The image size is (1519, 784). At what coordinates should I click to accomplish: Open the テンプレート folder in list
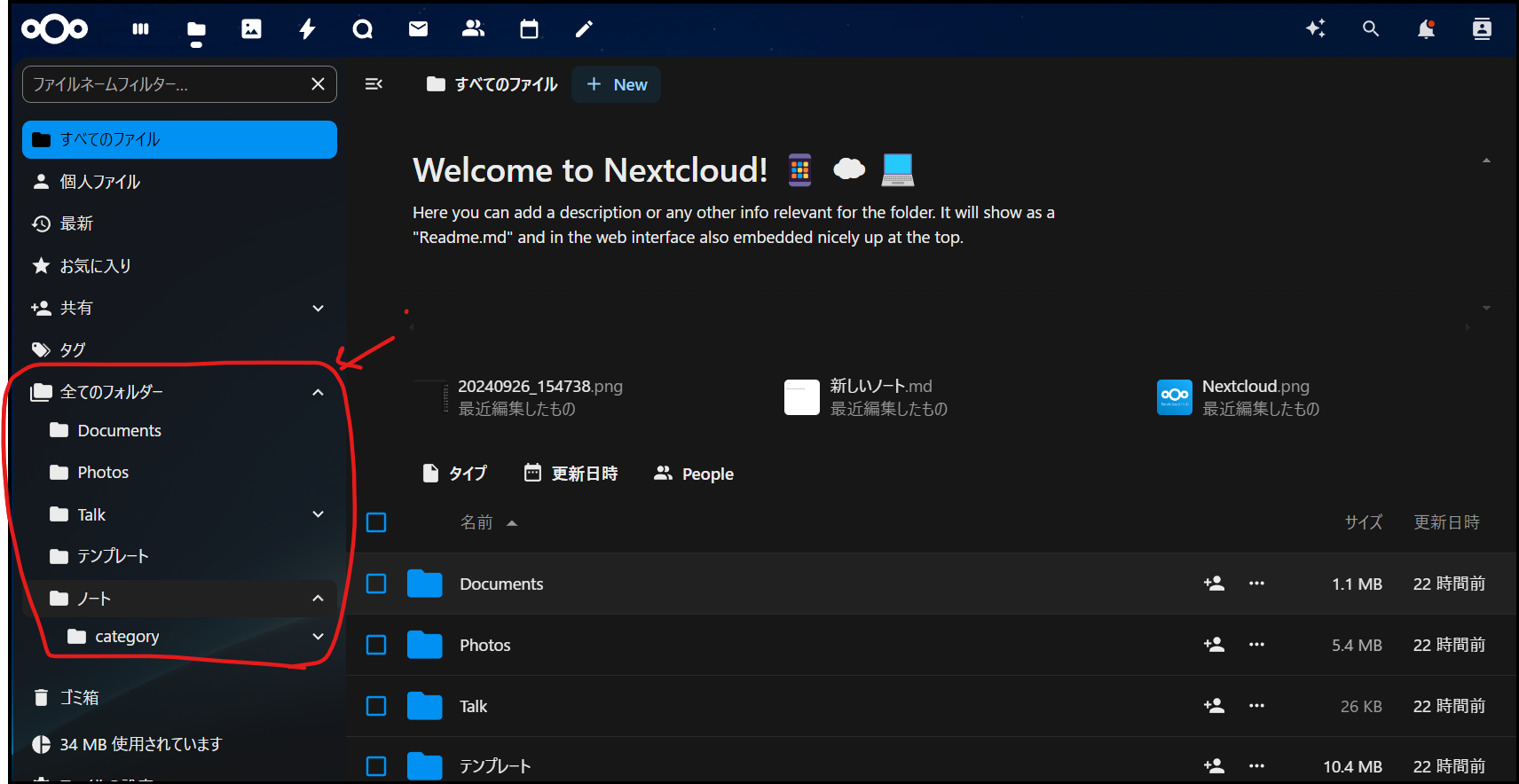pyautogui.click(x=495, y=765)
